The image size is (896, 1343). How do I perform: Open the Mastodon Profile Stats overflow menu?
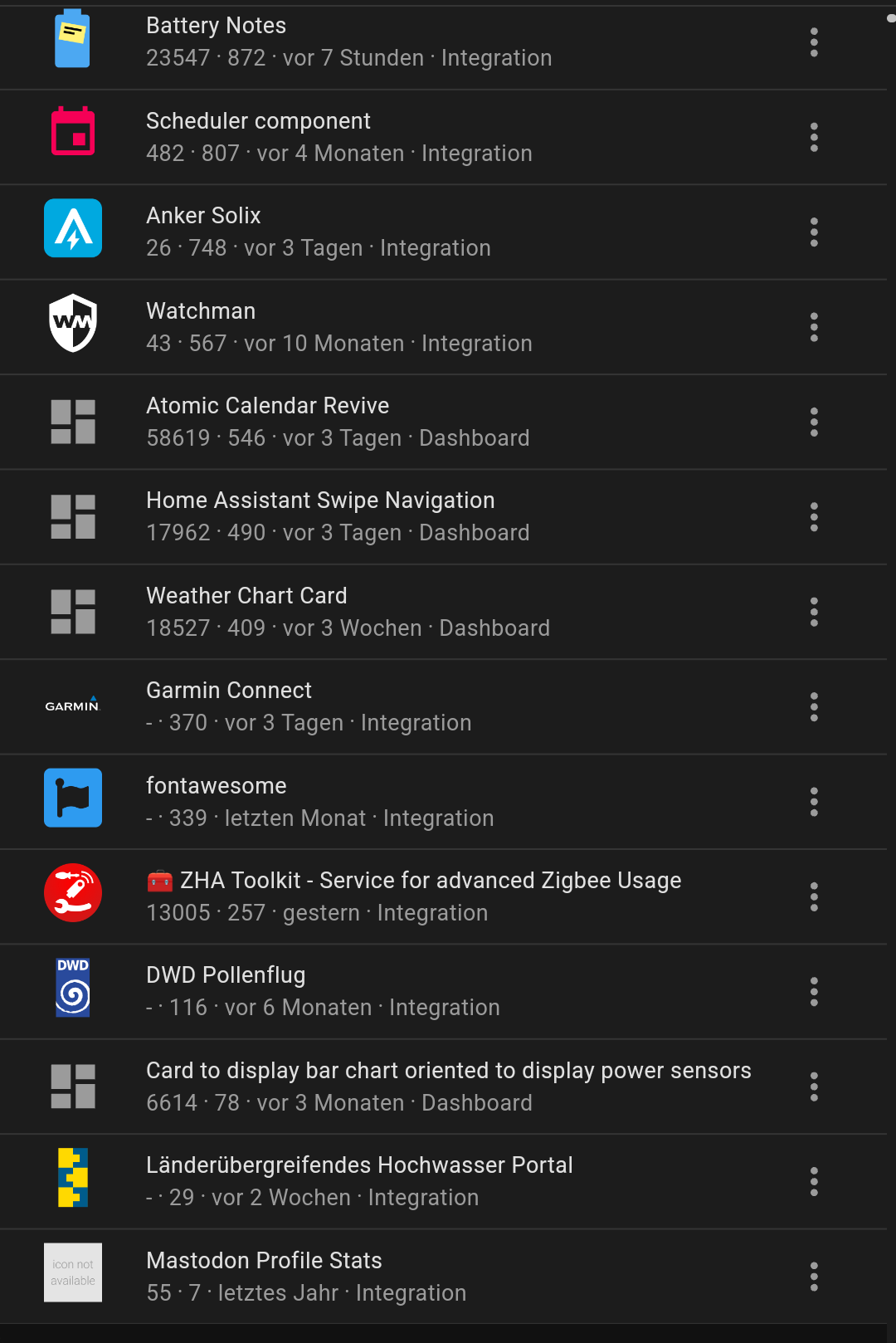(814, 1277)
